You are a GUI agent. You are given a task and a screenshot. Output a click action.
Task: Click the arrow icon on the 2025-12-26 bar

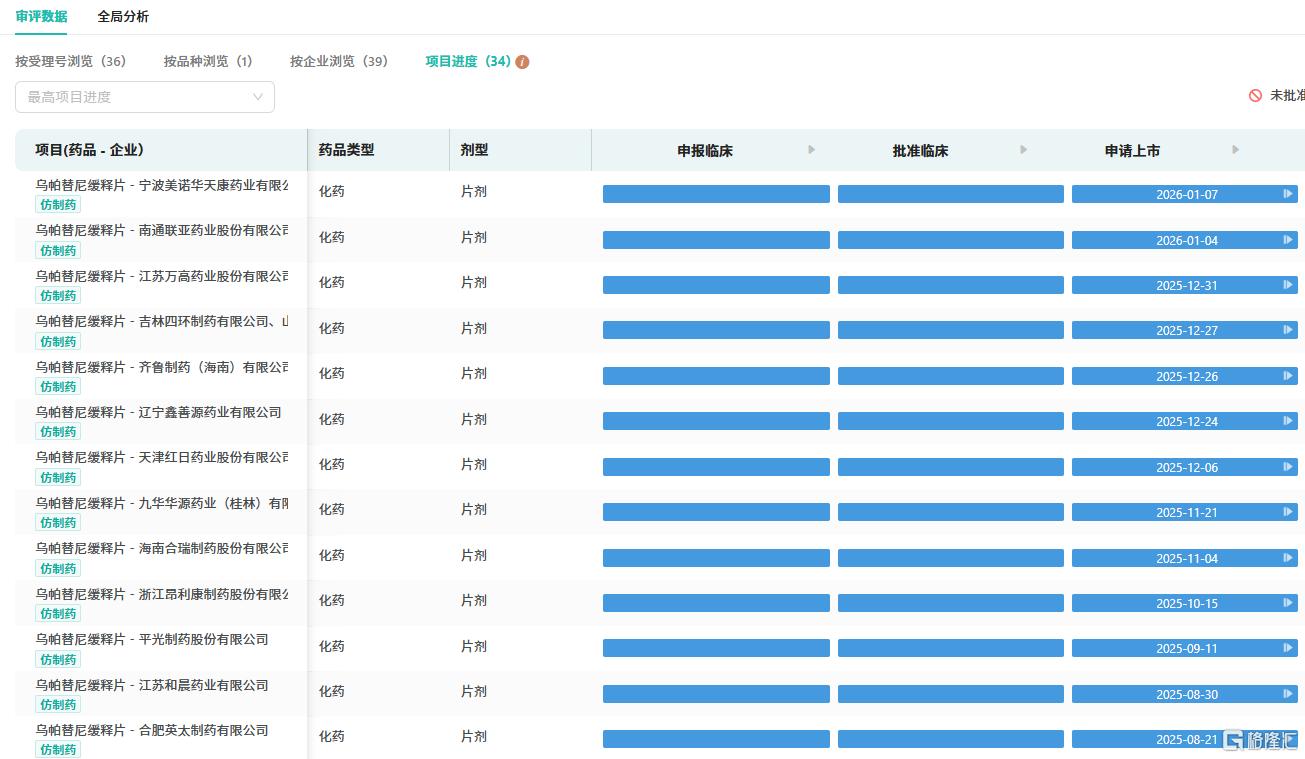point(1288,376)
